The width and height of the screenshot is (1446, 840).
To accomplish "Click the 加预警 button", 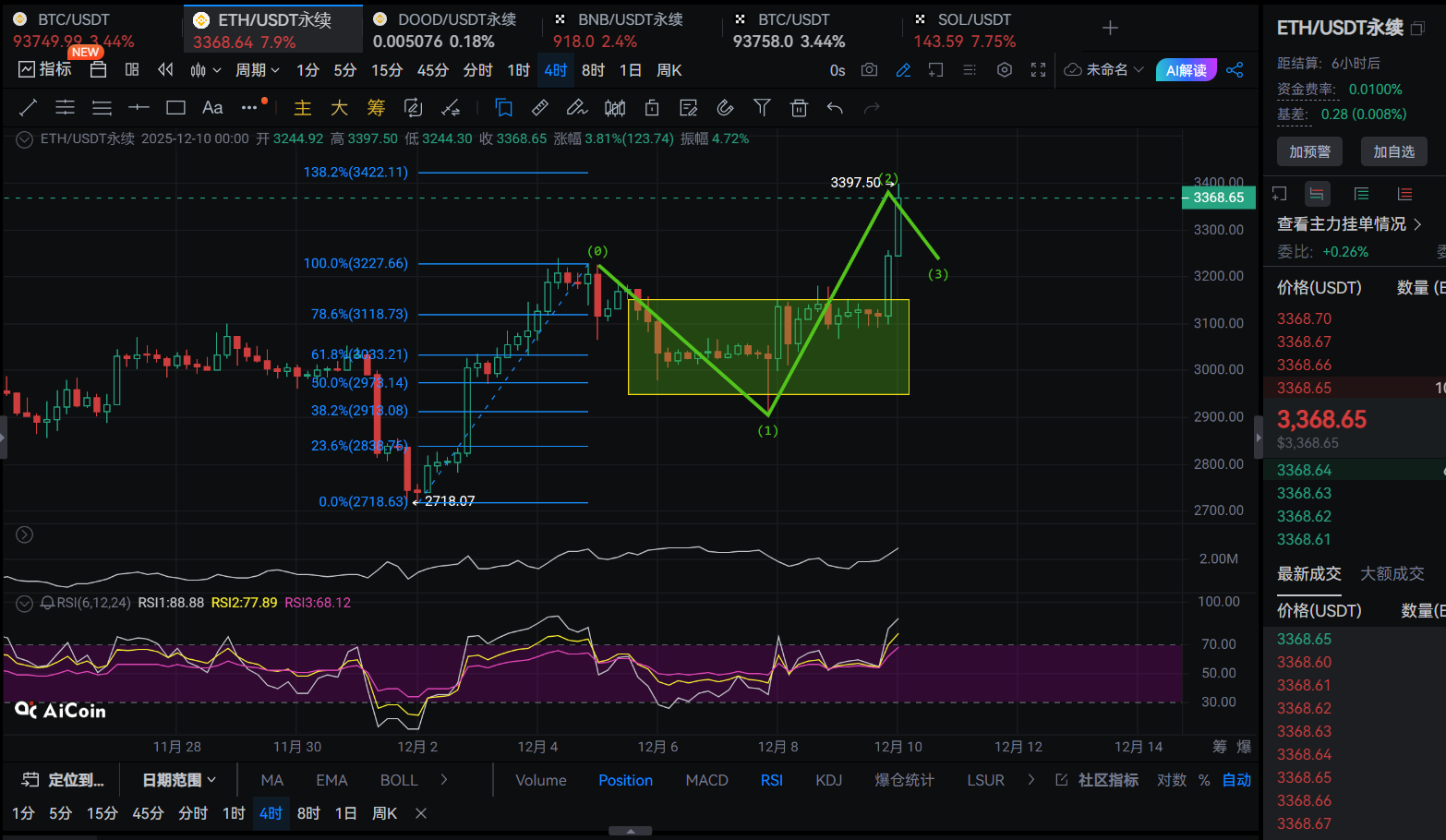I will pyautogui.click(x=1309, y=151).
